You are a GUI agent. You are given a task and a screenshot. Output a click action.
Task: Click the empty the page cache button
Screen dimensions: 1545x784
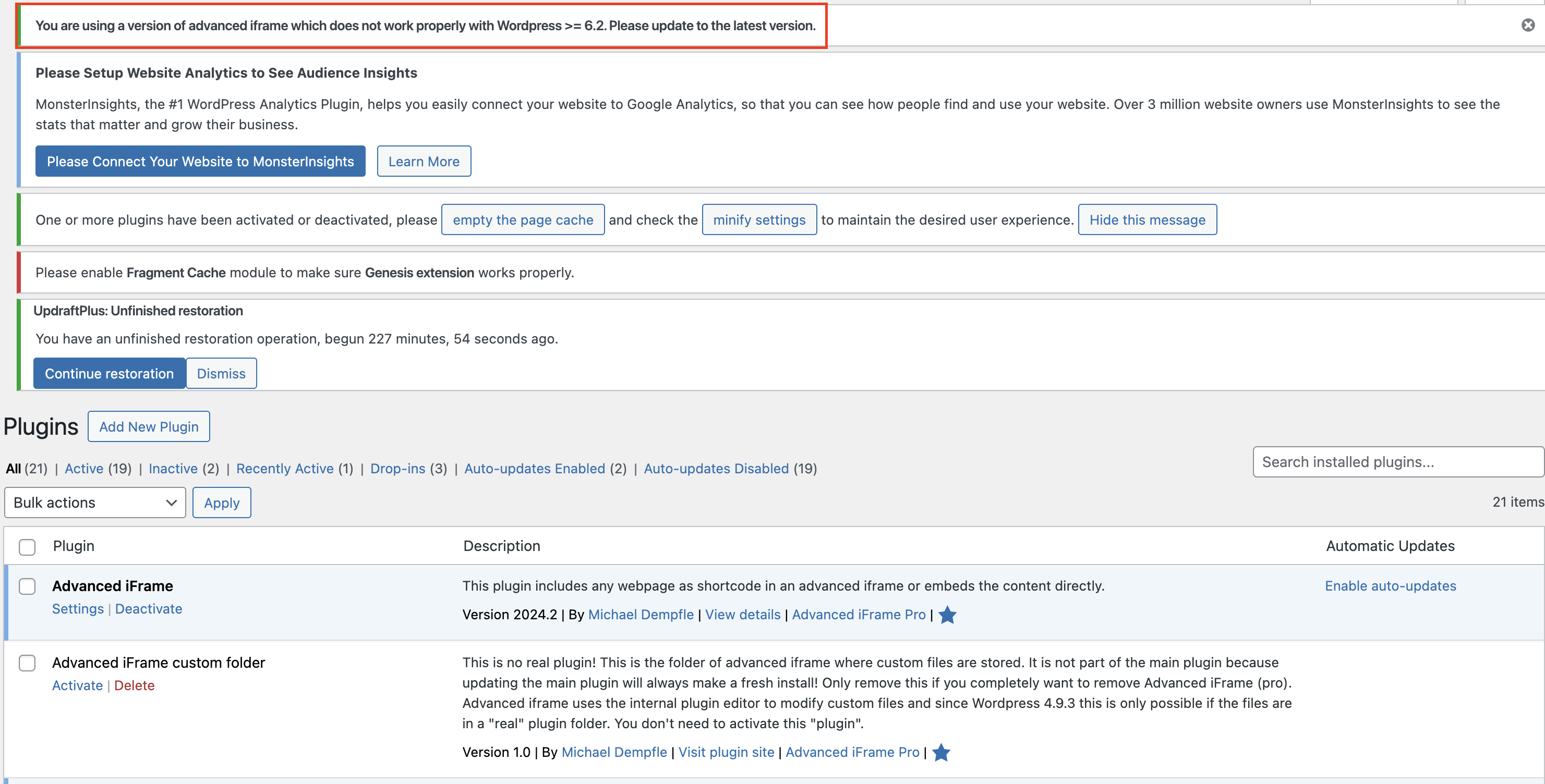tap(523, 220)
